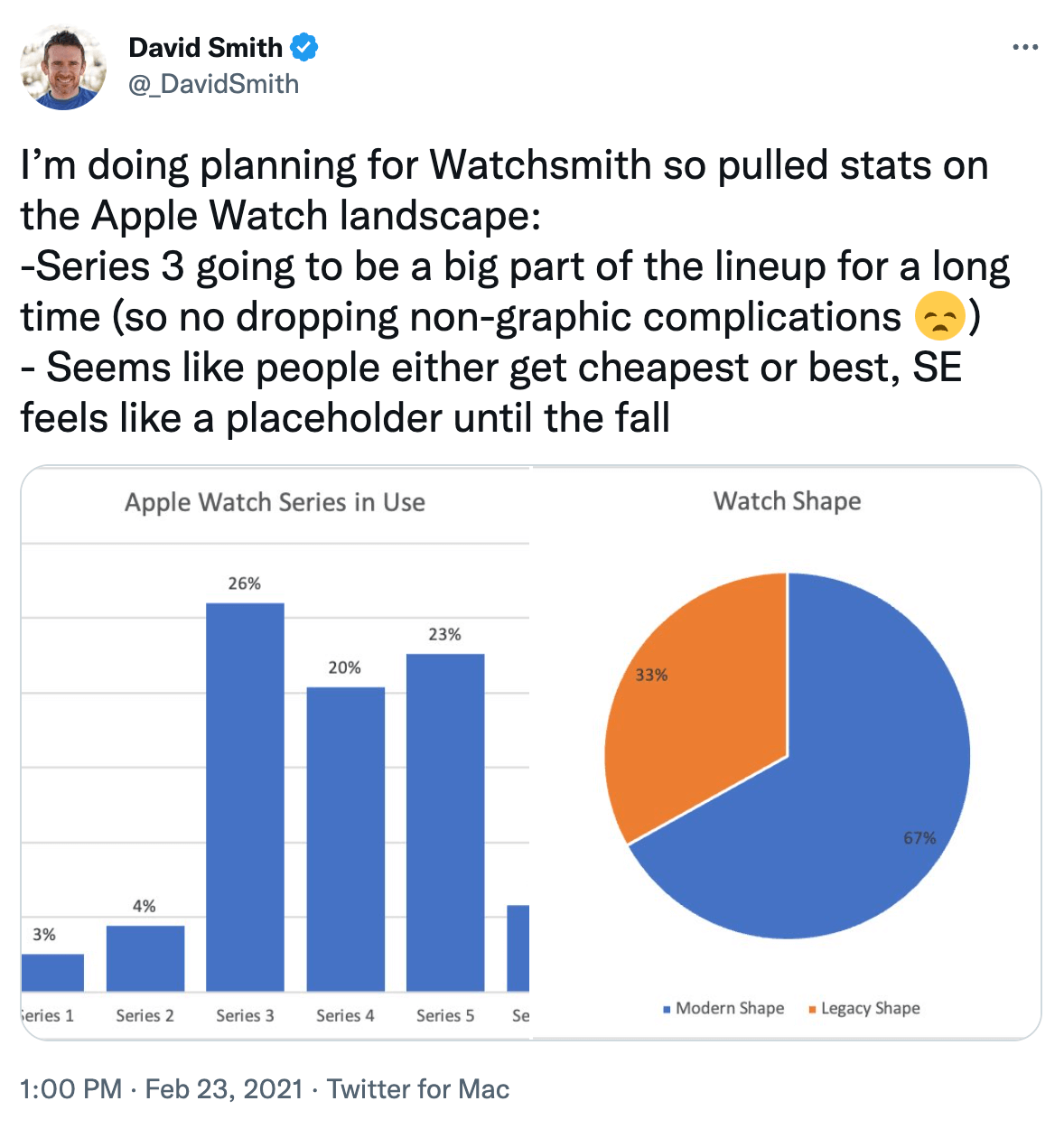Open the @_DavidSmith handle link
Viewport: 1064px width, 1129px height.
pyautogui.click(x=214, y=84)
